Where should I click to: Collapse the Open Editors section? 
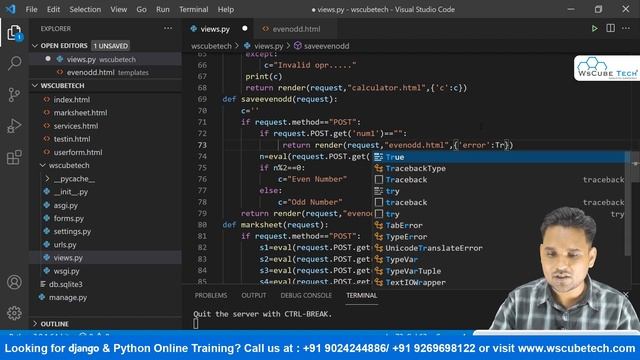pyautogui.click(x=35, y=46)
